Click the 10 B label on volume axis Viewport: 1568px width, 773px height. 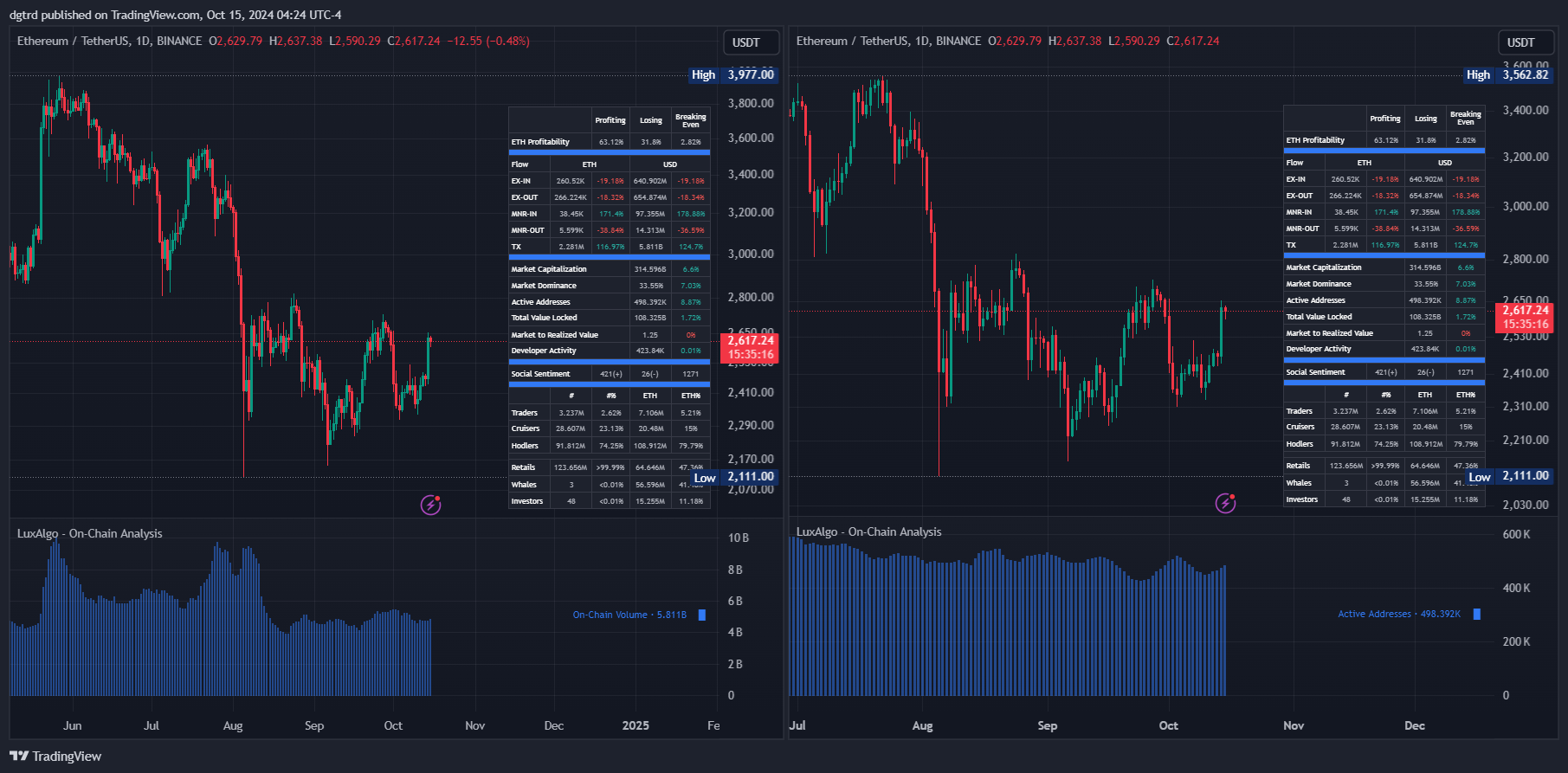click(x=739, y=538)
